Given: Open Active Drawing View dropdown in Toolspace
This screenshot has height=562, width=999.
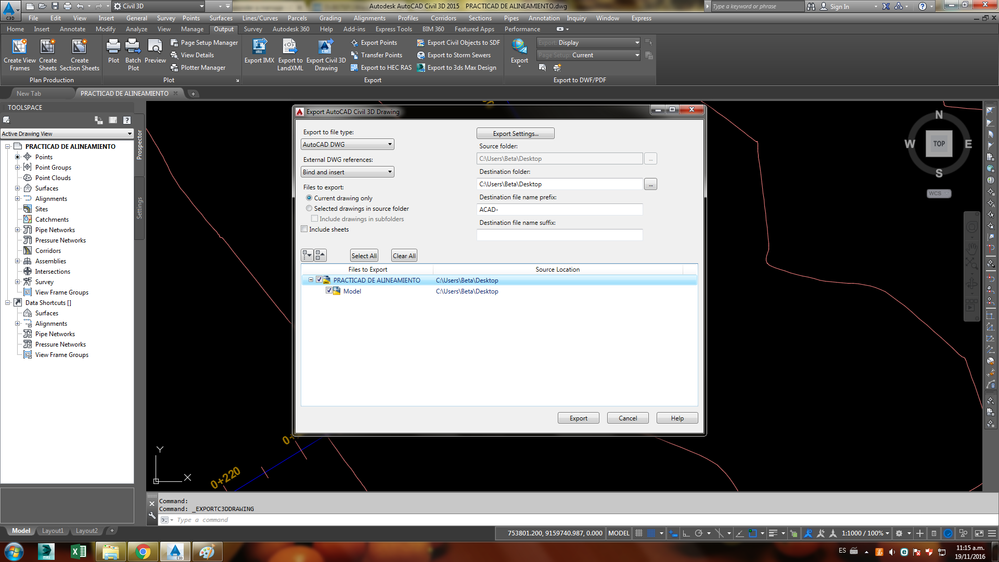Looking at the screenshot, I should pyautogui.click(x=67, y=134).
